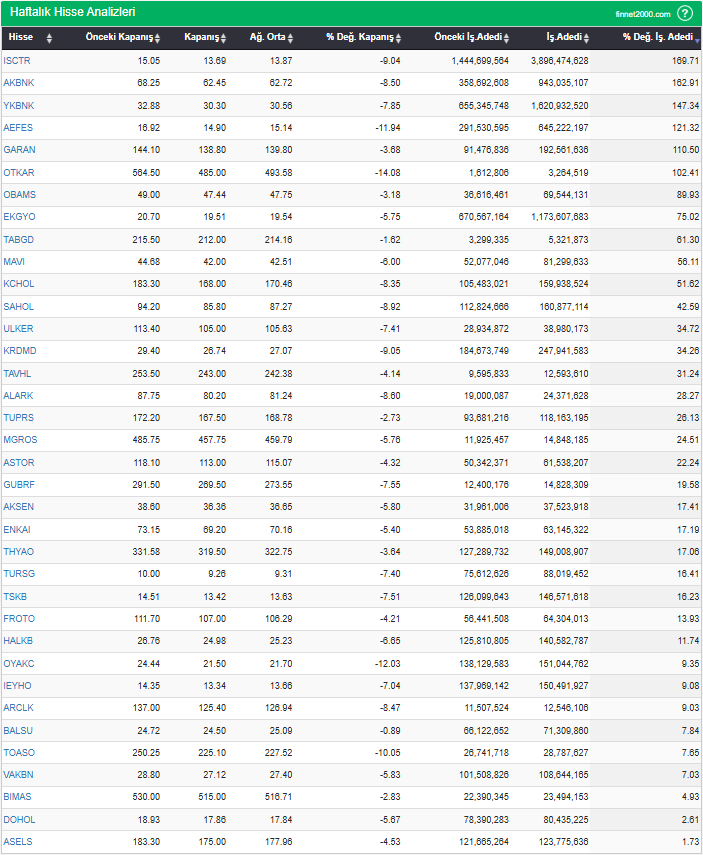Open the BIMAS stock link
The height and width of the screenshot is (855, 703).
click(18, 797)
